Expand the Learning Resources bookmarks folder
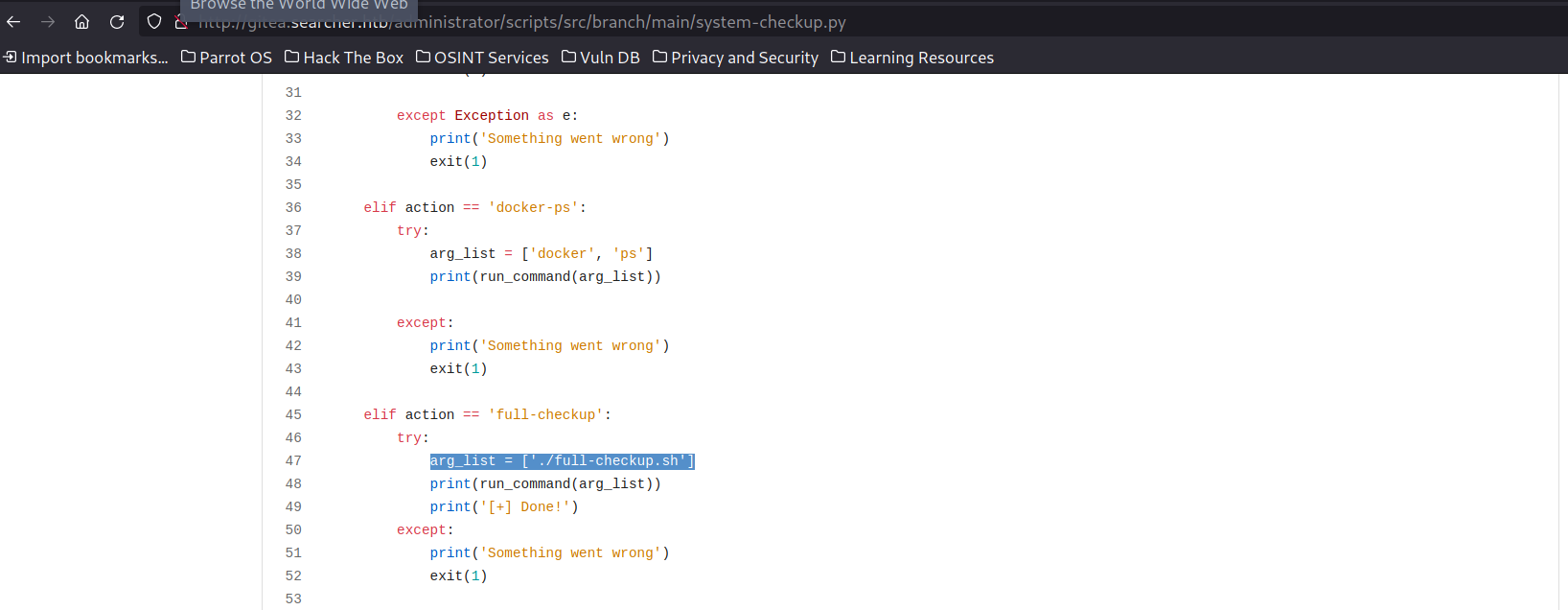Screen dimensions: 1568x610 [x=912, y=58]
